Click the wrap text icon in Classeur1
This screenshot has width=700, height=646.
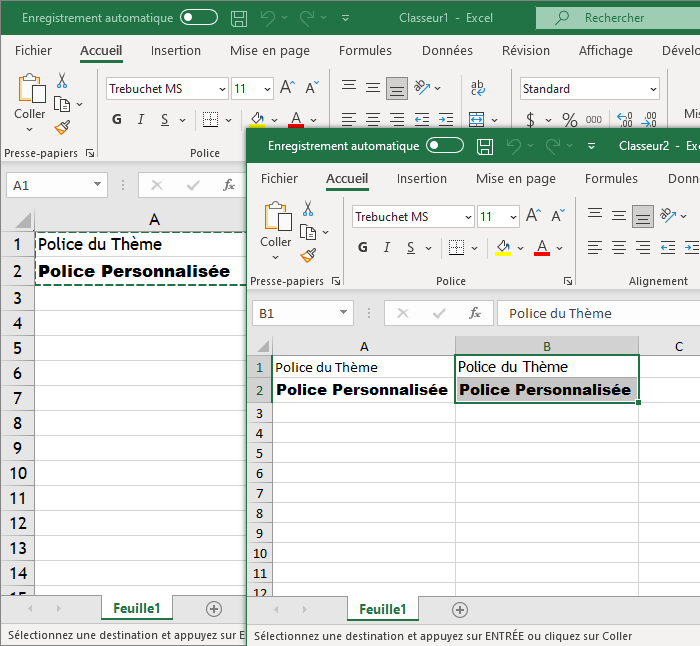point(478,88)
